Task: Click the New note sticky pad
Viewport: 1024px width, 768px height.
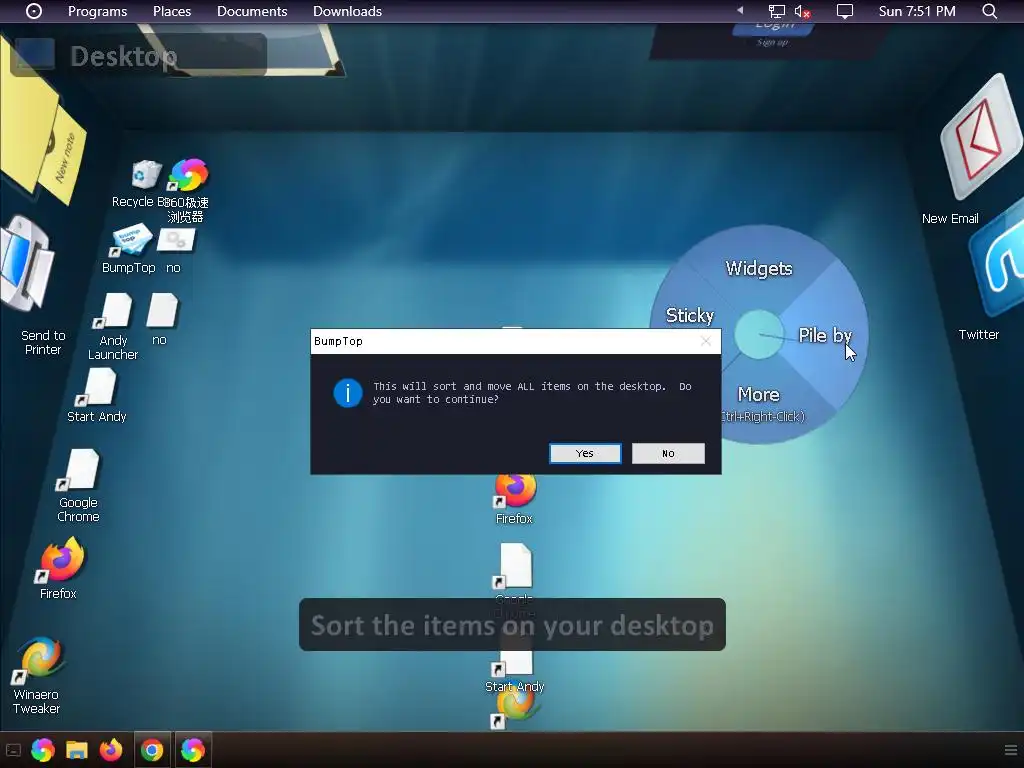Action: 64,155
